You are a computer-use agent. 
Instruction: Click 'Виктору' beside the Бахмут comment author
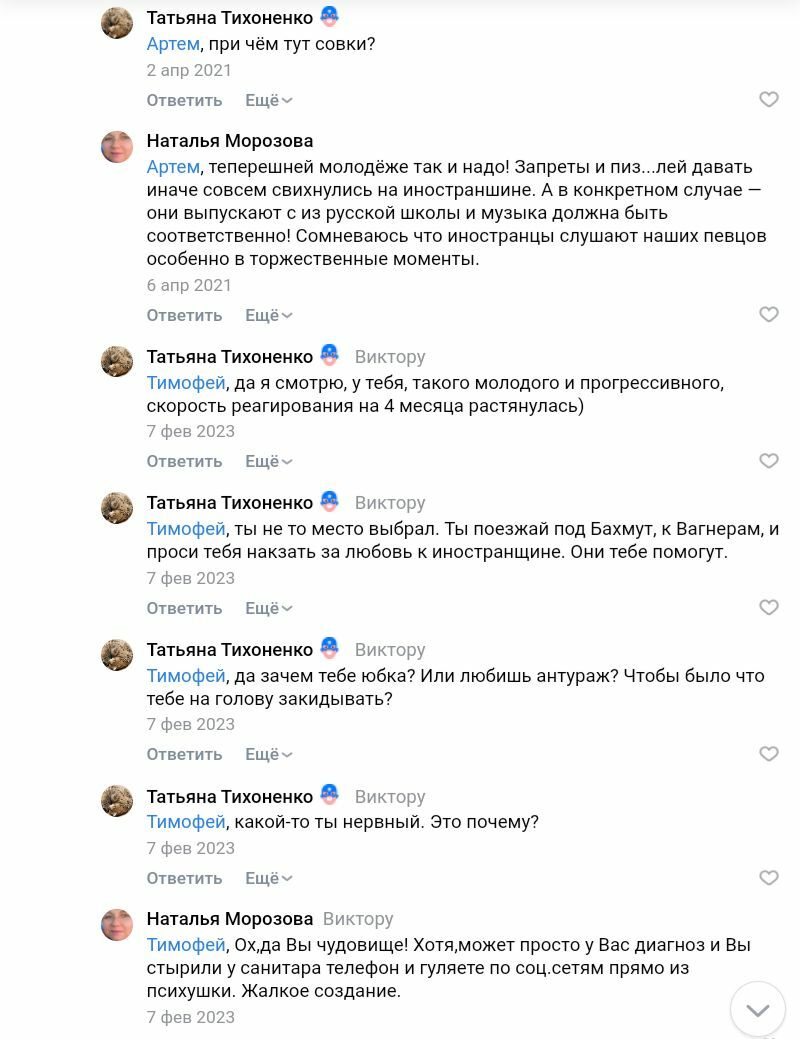click(x=390, y=503)
